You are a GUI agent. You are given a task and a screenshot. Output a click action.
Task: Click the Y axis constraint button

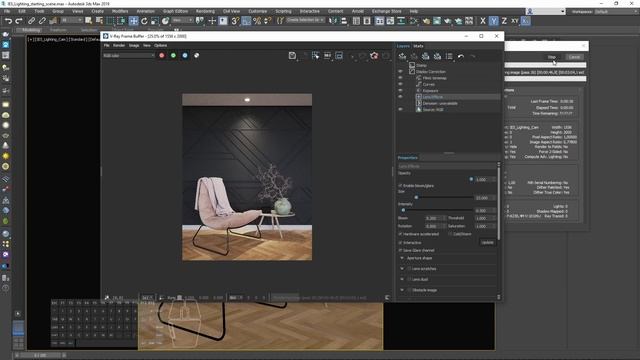point(493,21)
